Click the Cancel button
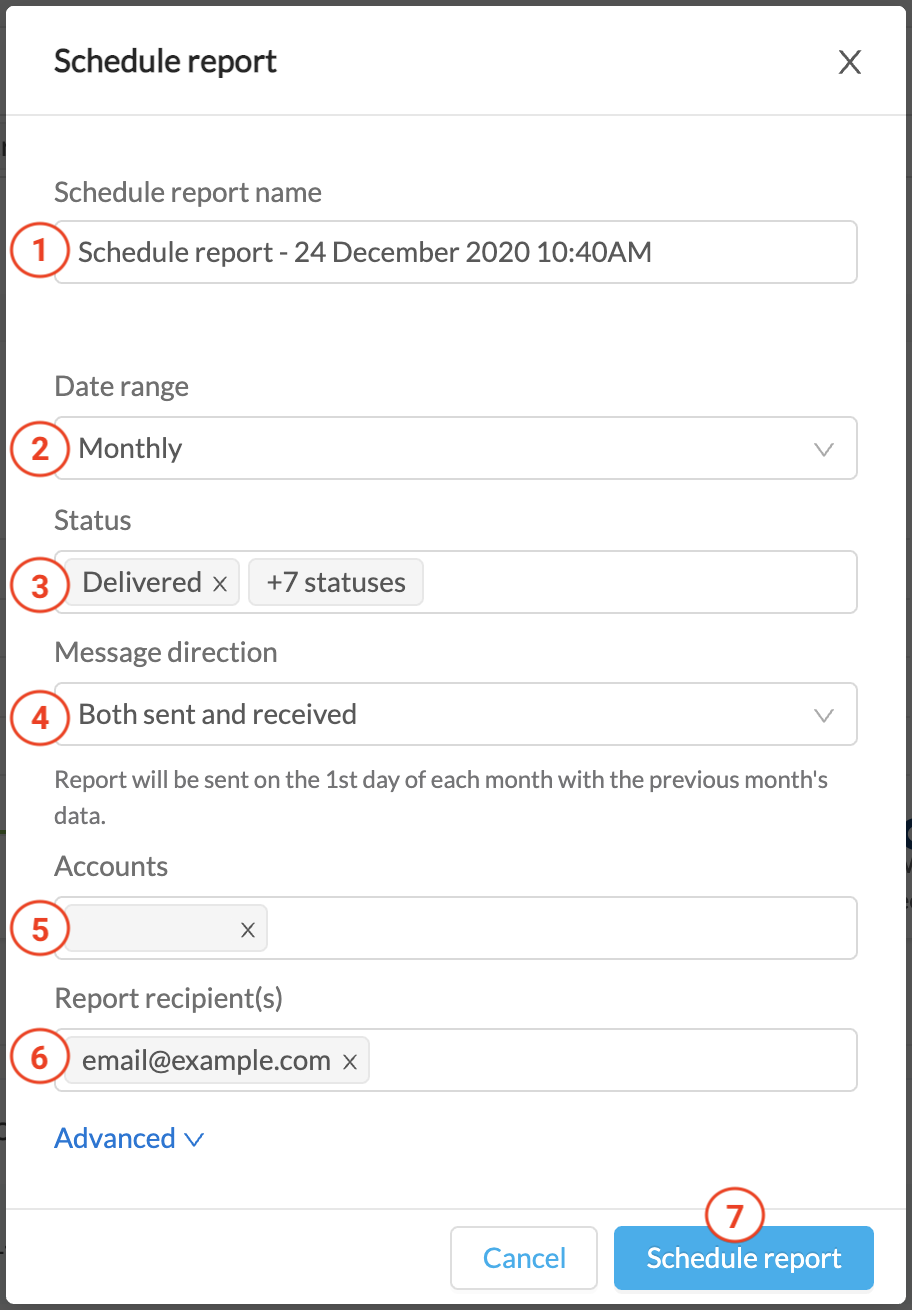912x1310 pixels. pyautogui.click(x=524, y=1258)
